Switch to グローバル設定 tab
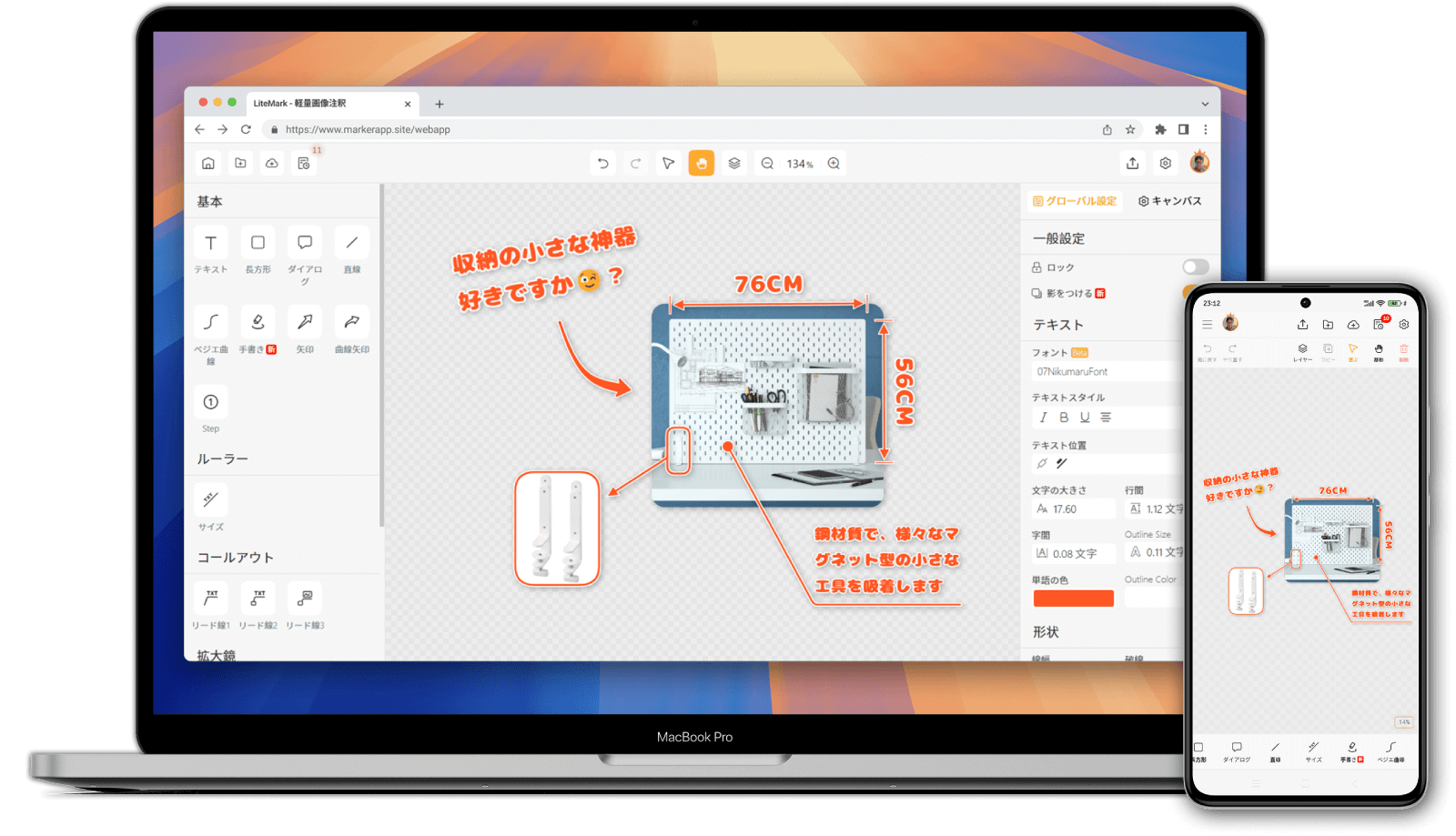 [x=1075, y=201]
